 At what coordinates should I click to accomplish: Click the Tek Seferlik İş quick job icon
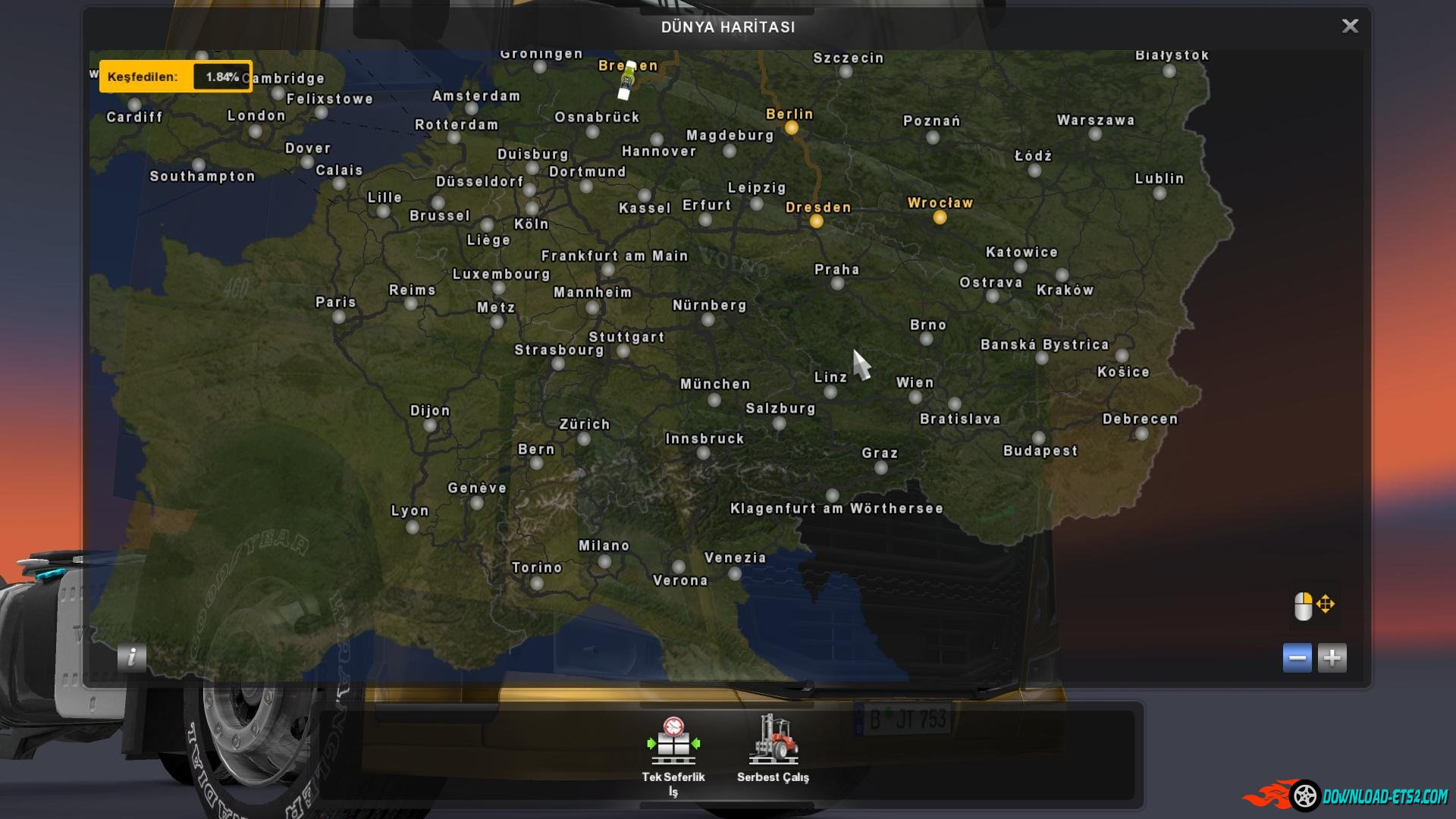point(673,741)
